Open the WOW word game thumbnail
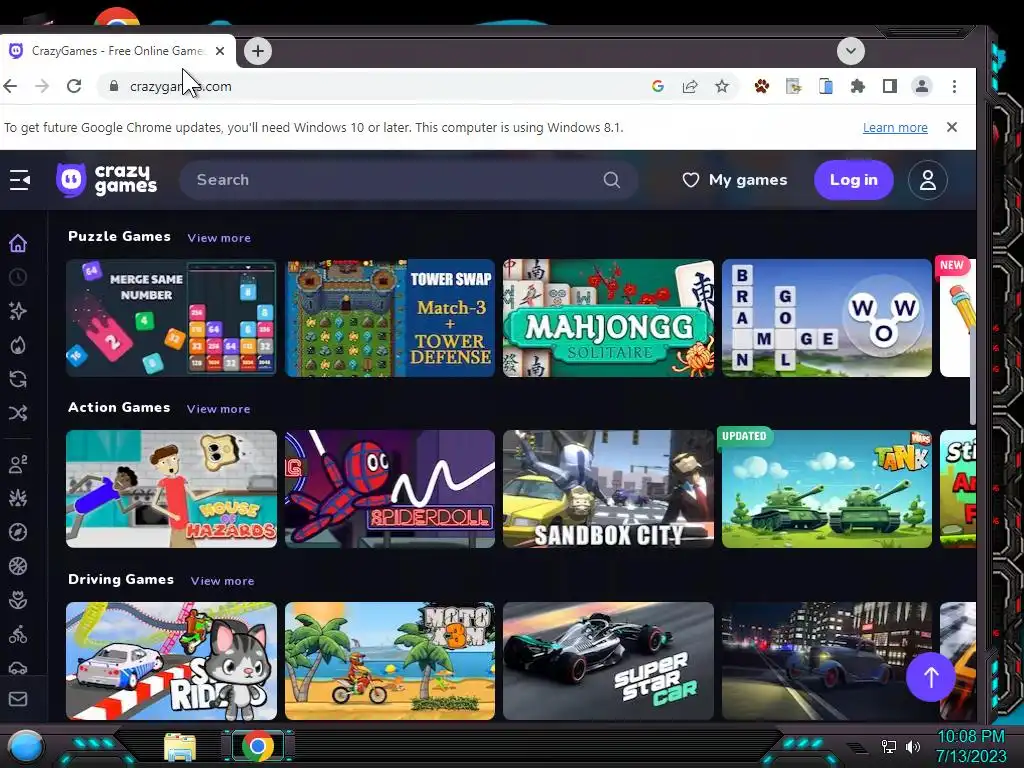 827,318
